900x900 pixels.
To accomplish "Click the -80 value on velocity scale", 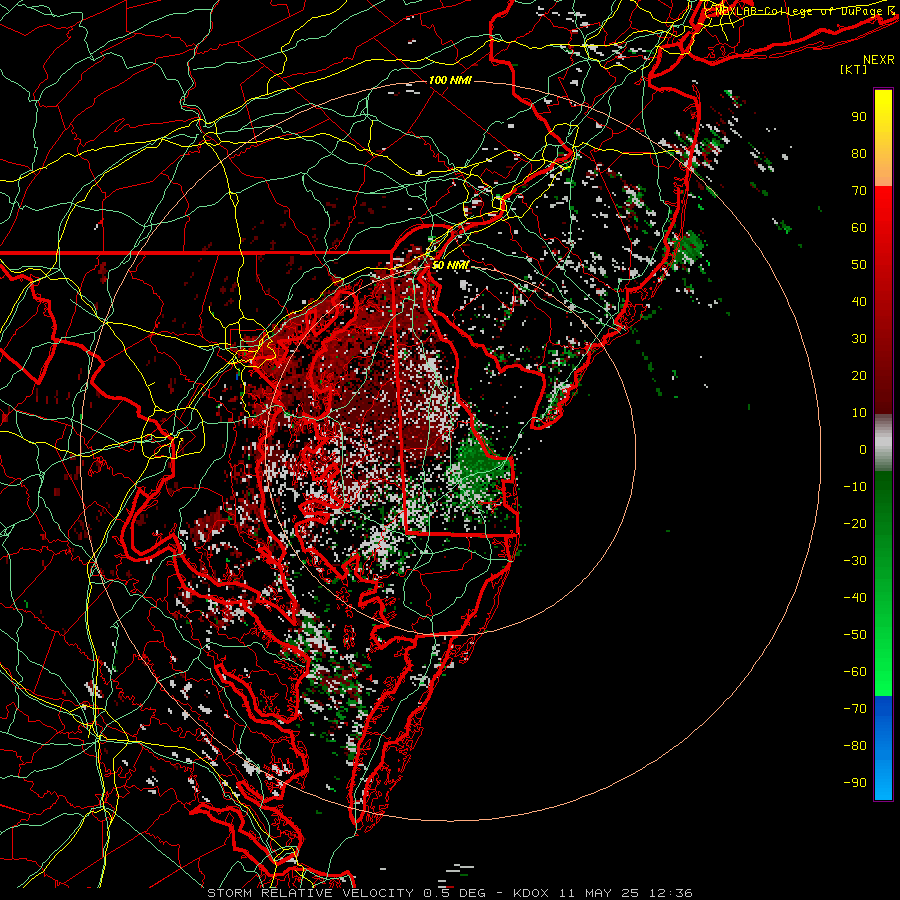I will click(855, 746).
